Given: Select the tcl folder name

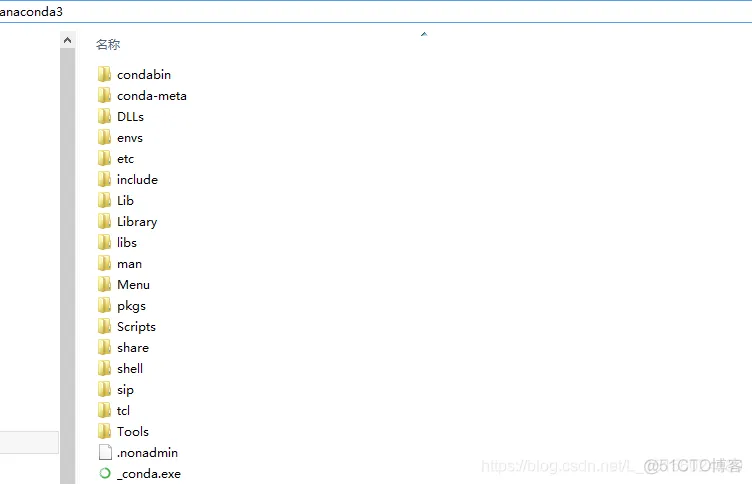Looking at the screenshot, I should pos(123,411).
